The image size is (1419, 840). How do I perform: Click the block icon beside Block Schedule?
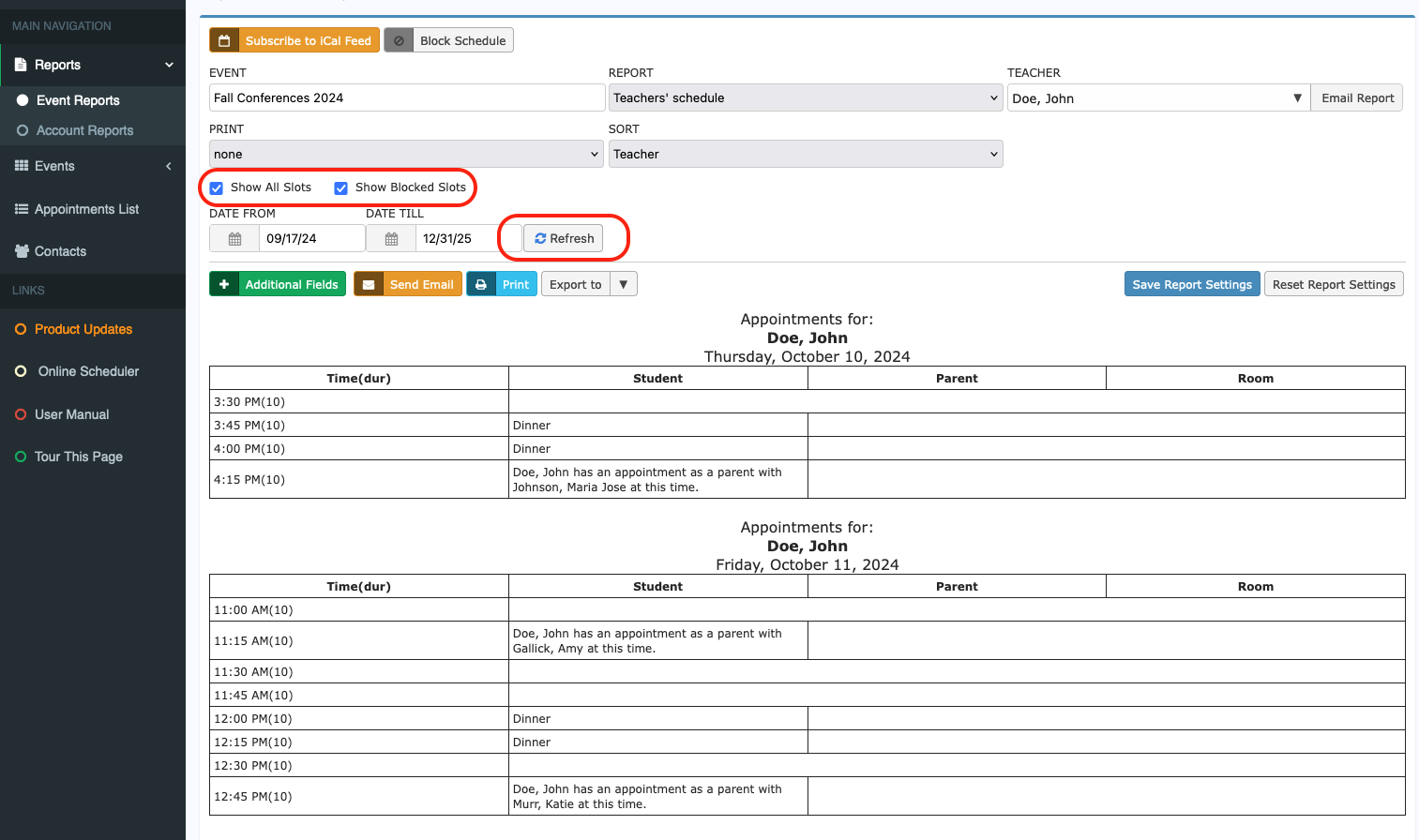click(399, 40)
